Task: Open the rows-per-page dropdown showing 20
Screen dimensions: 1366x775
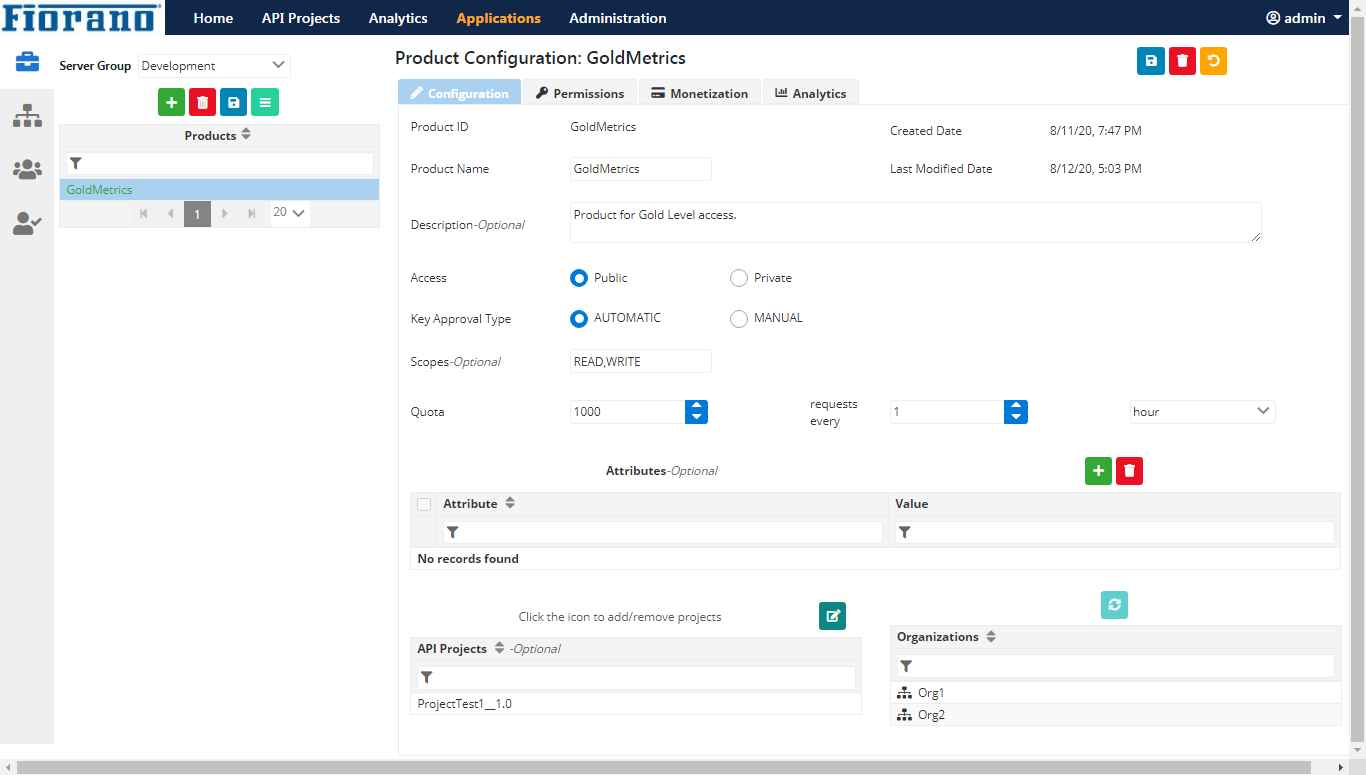Action: pyautogui.click(x=290, y=213)
